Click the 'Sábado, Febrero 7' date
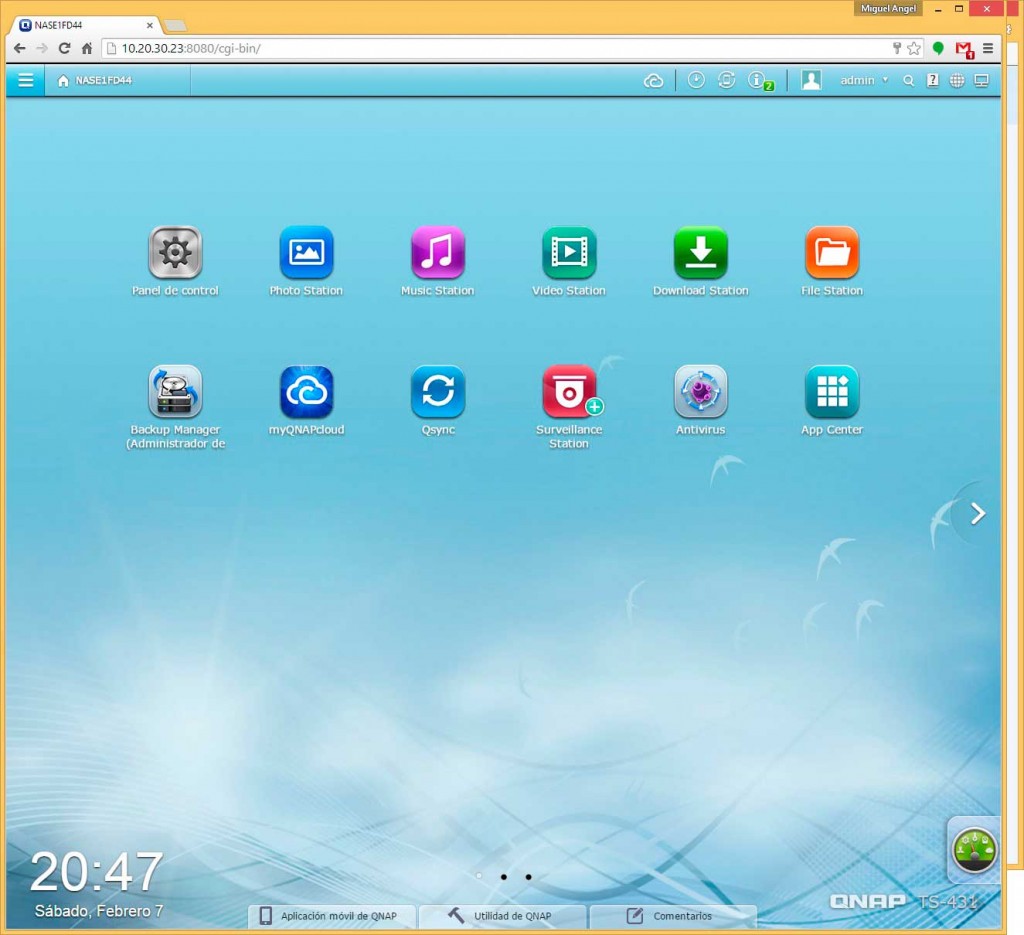 pyautogui.click(x=99, y=911)
